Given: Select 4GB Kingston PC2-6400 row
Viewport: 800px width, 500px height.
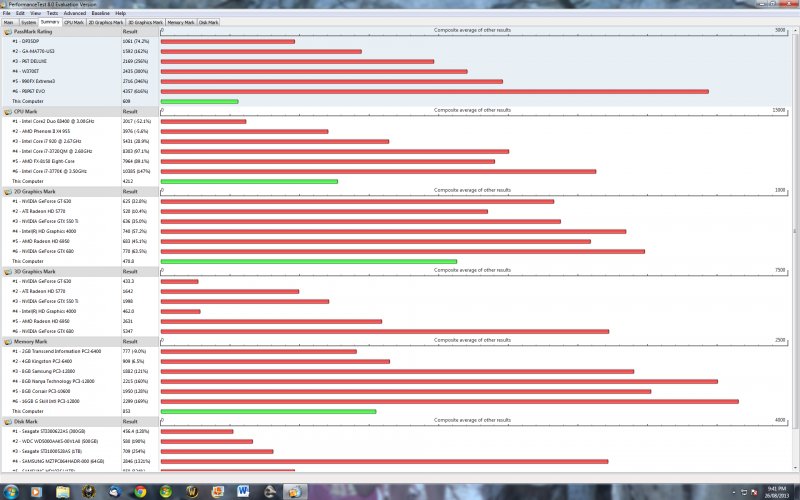Looking at the screenshot, I should (x=42, y=361).
